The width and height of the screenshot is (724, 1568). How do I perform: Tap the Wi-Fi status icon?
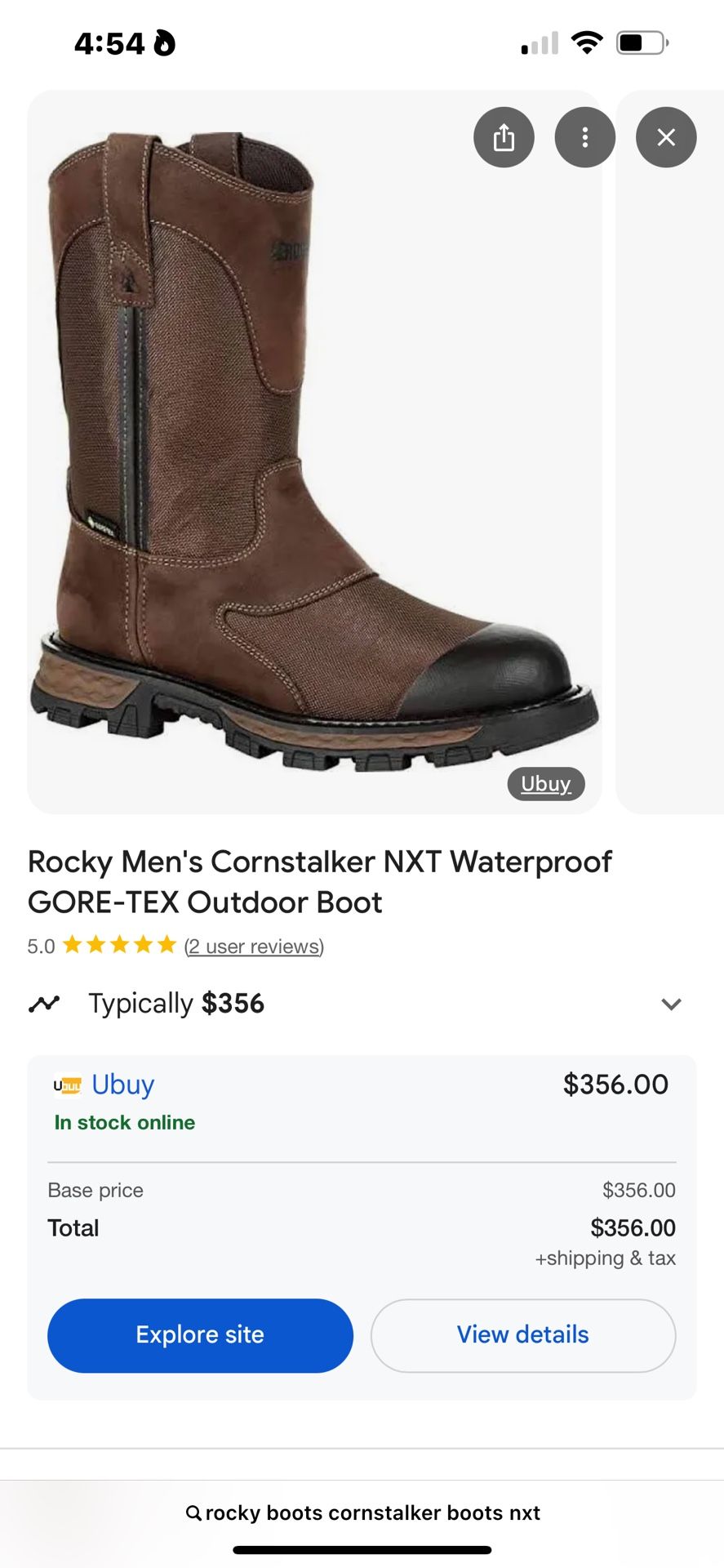[586, 42]
